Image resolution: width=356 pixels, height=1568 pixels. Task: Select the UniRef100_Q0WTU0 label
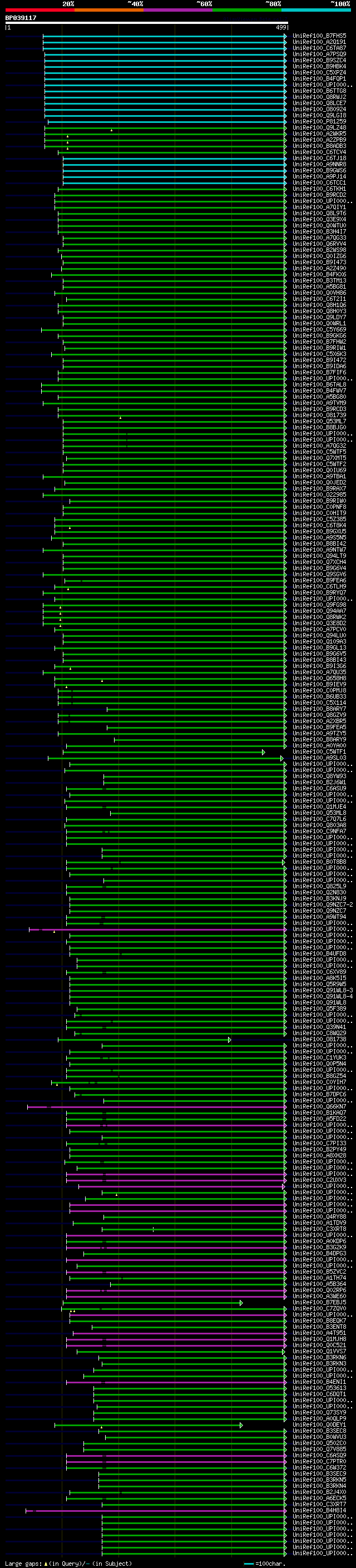click(x=319, y=225)
